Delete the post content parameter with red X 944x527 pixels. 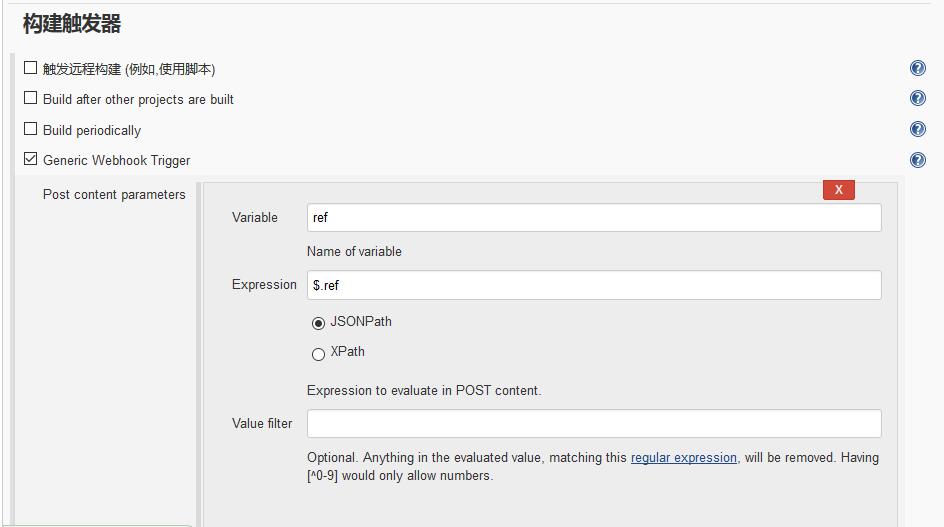[839, 190]
